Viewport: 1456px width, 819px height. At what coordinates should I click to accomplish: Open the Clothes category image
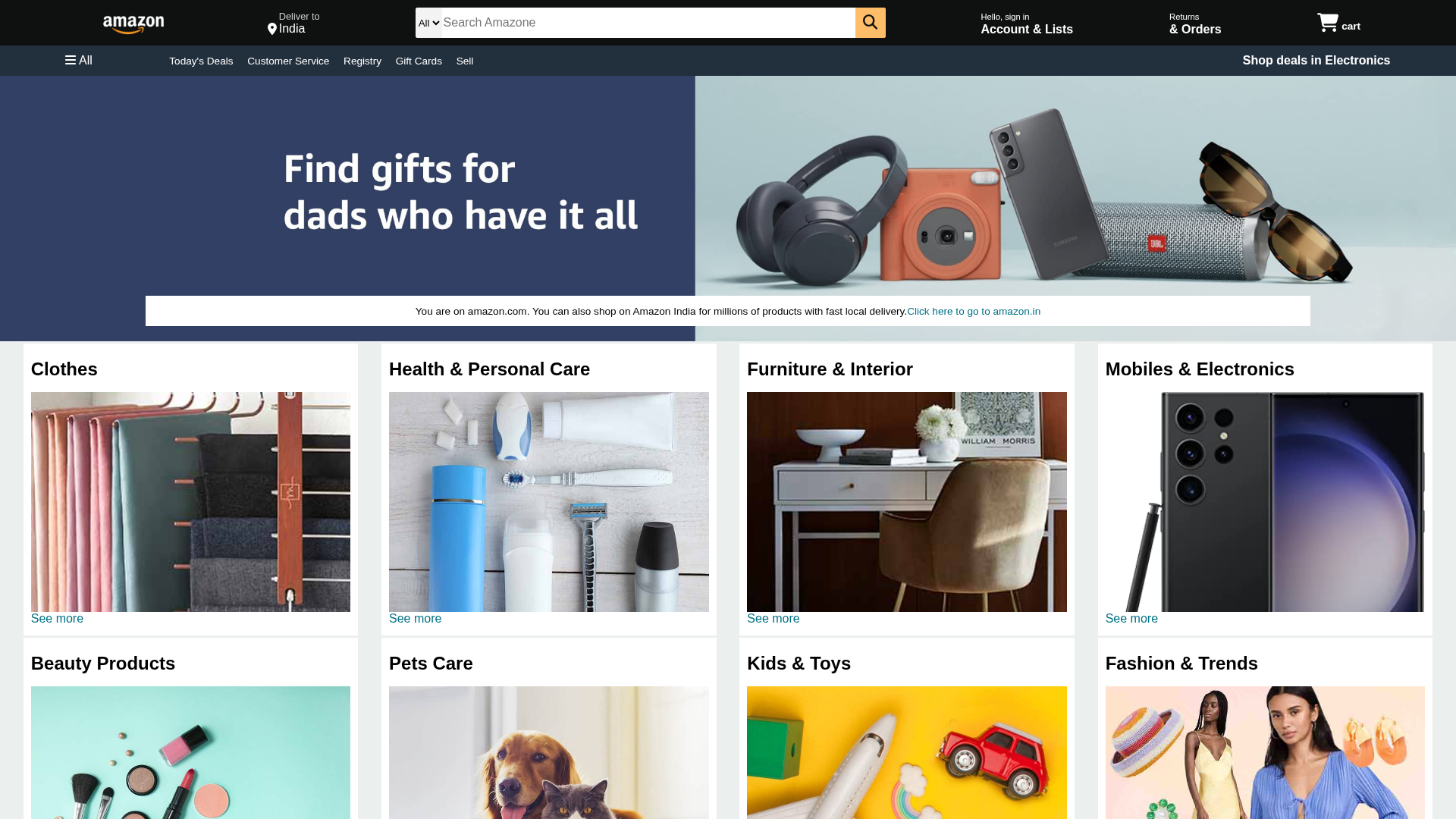(190, 502)
